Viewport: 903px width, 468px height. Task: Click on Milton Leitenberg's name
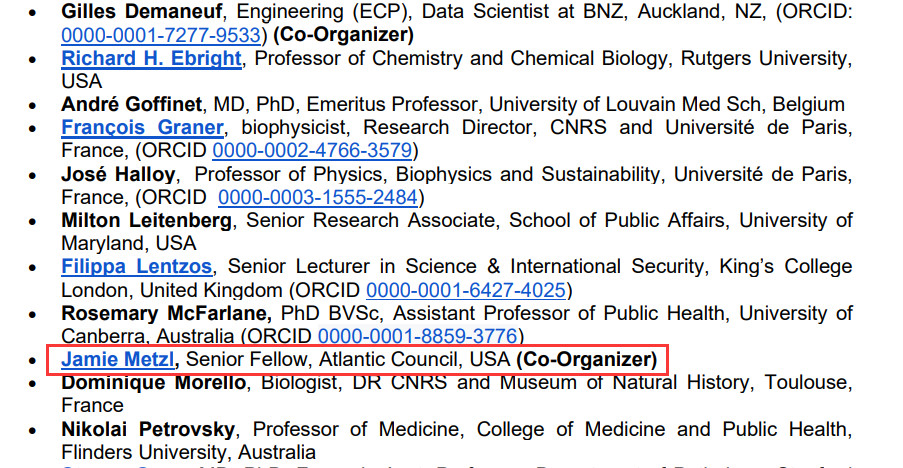pyautogui.click(x=147, y=220)
